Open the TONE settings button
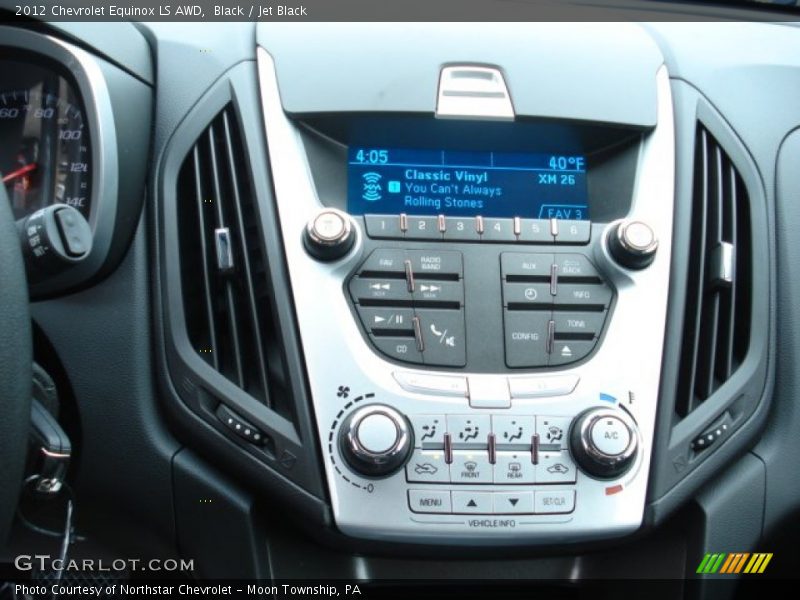The image size is (800, 600). coord(576,324)
